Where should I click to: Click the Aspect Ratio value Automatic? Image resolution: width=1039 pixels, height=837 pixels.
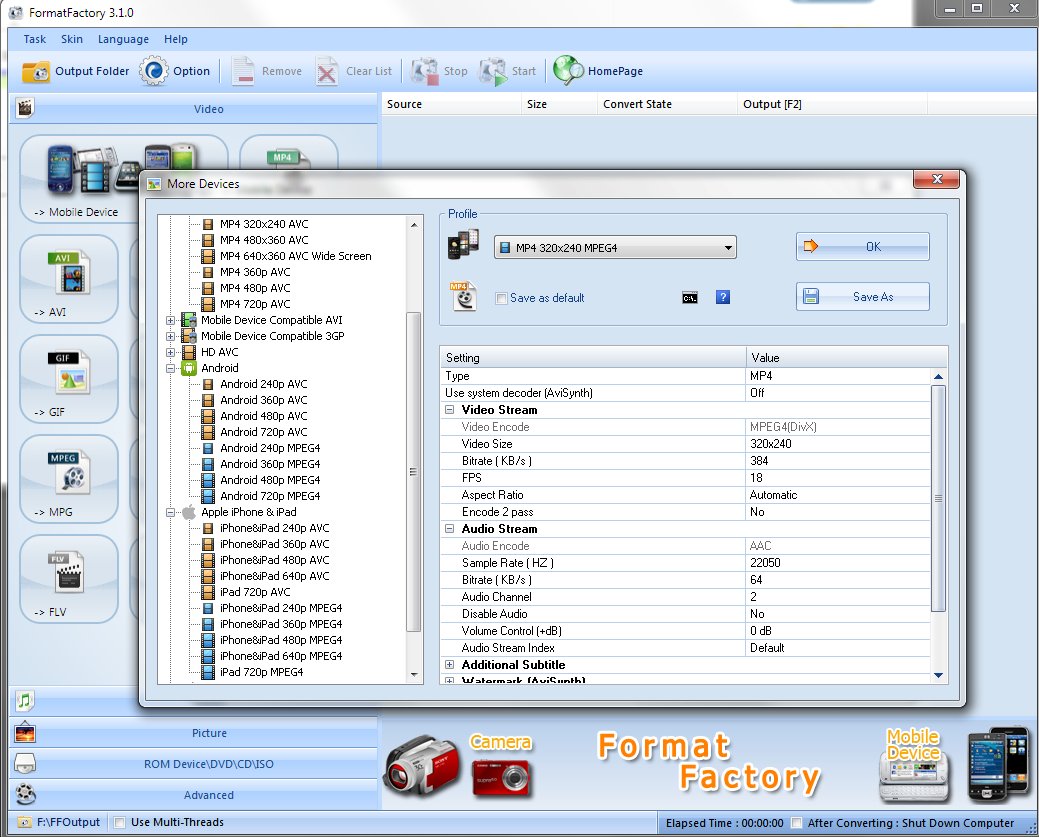tap(838, 495)
